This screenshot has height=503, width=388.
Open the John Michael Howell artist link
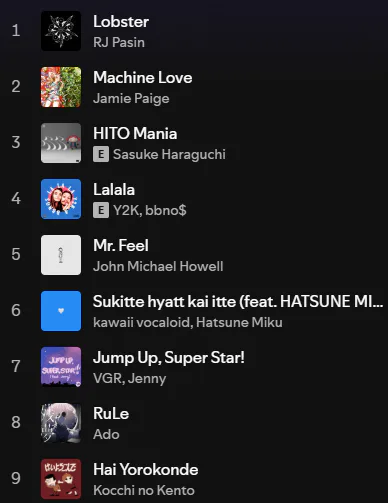click(x=158, y=266)
